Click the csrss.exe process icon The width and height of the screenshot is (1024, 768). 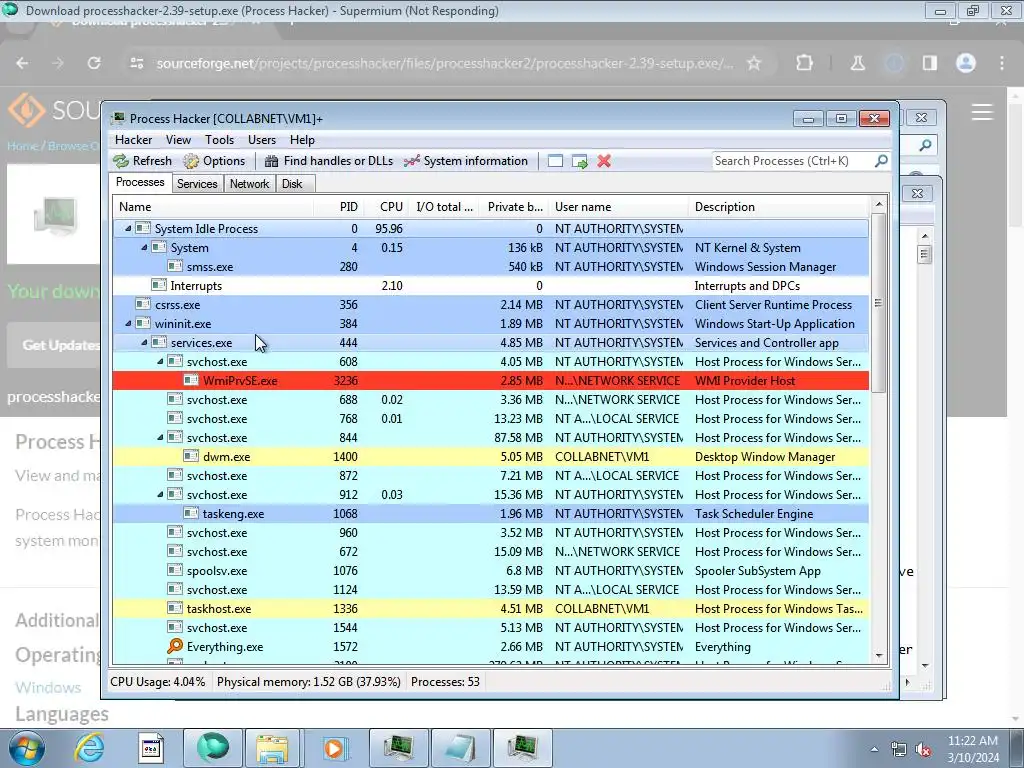tap(143, 304)
